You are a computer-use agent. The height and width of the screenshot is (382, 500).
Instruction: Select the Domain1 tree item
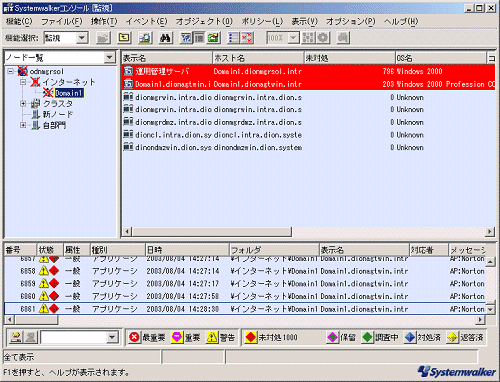pos(69,93)
